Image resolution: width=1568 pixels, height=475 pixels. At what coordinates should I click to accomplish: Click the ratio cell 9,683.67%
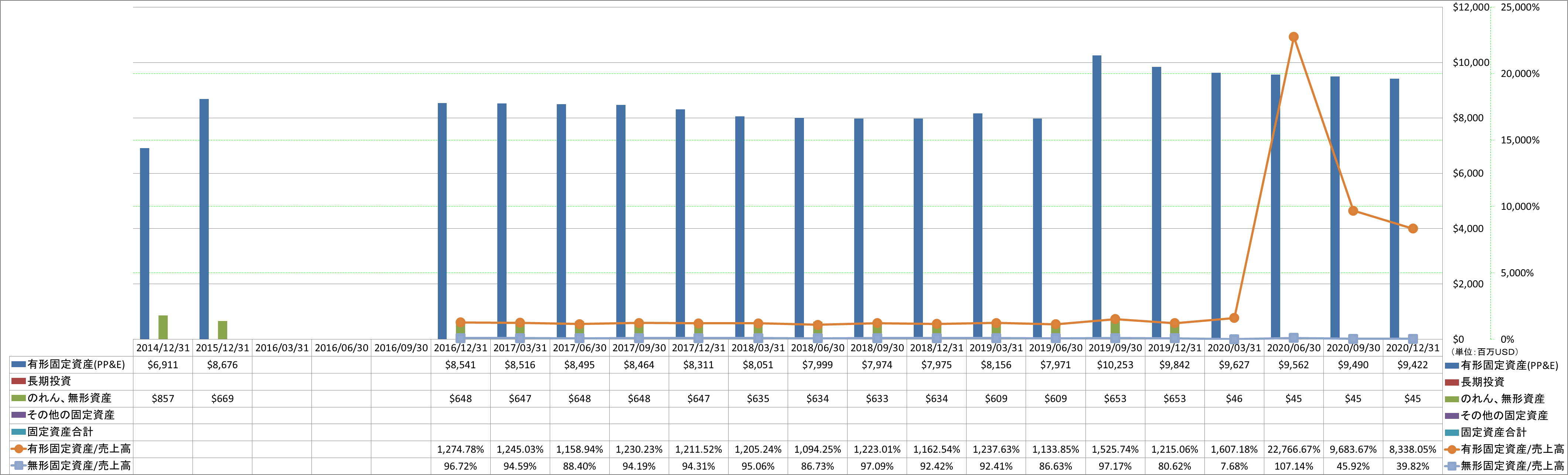click(1353, 450)
